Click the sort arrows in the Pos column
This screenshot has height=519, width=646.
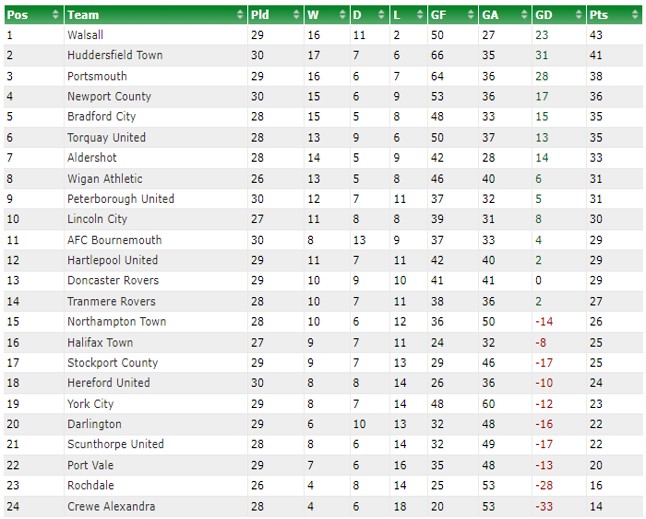click(x=56, y=15)
